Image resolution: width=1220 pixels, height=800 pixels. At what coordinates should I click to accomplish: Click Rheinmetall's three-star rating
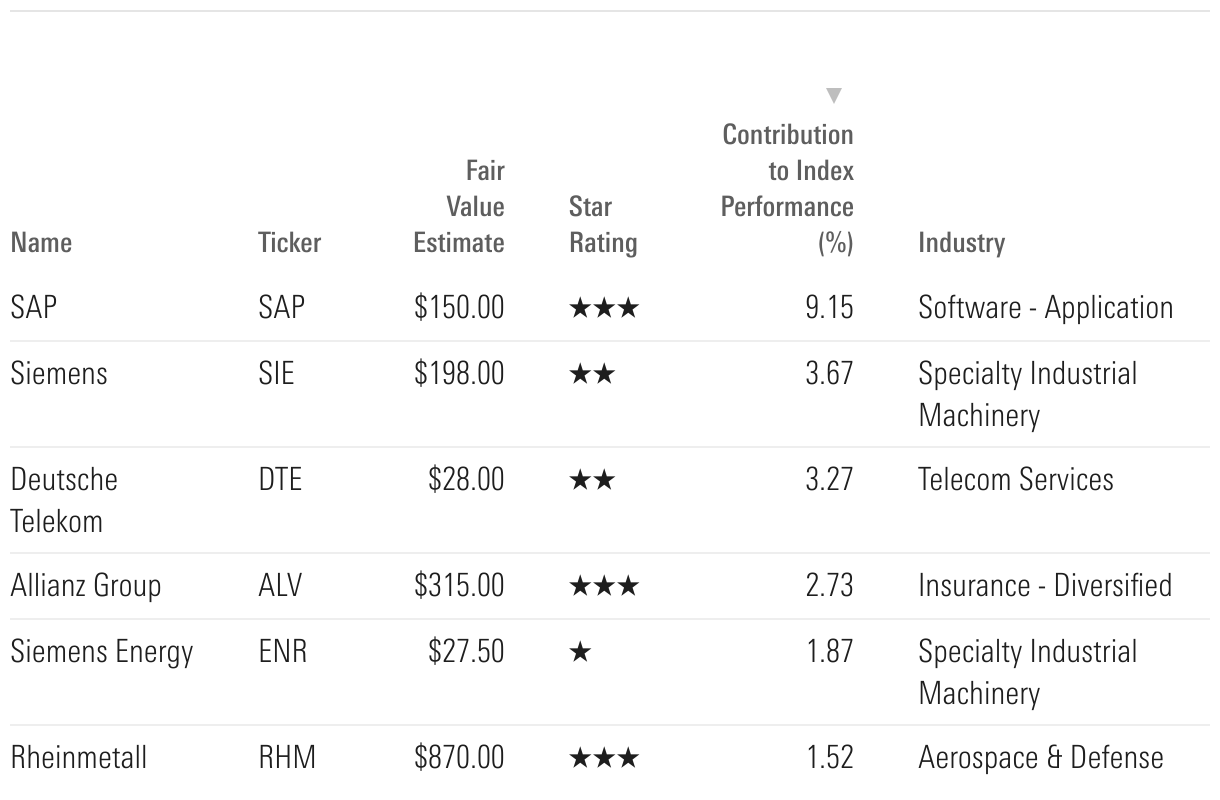coord(603,758)
